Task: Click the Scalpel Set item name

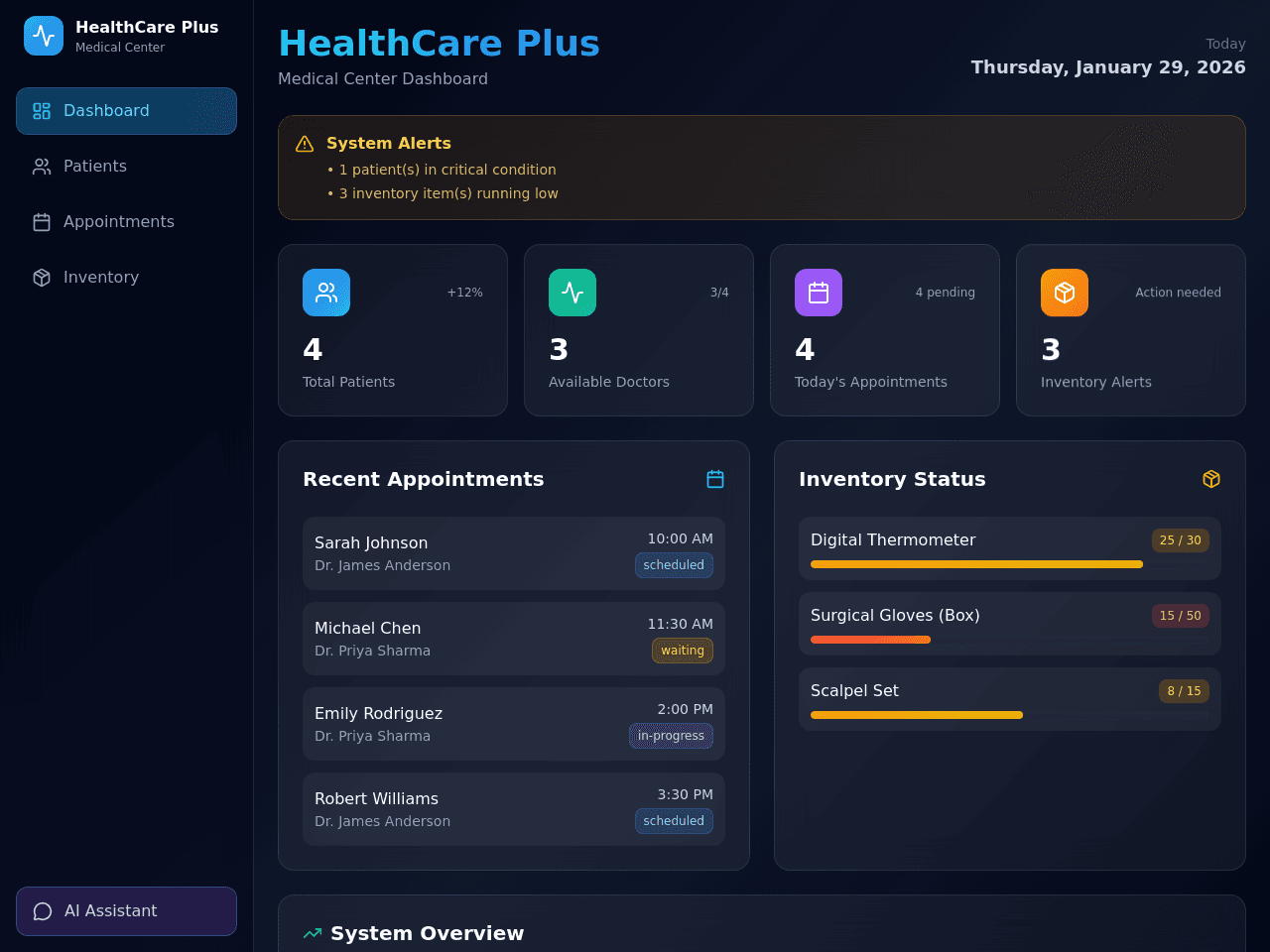Action: pyautogui.click(x=854, y=690)
